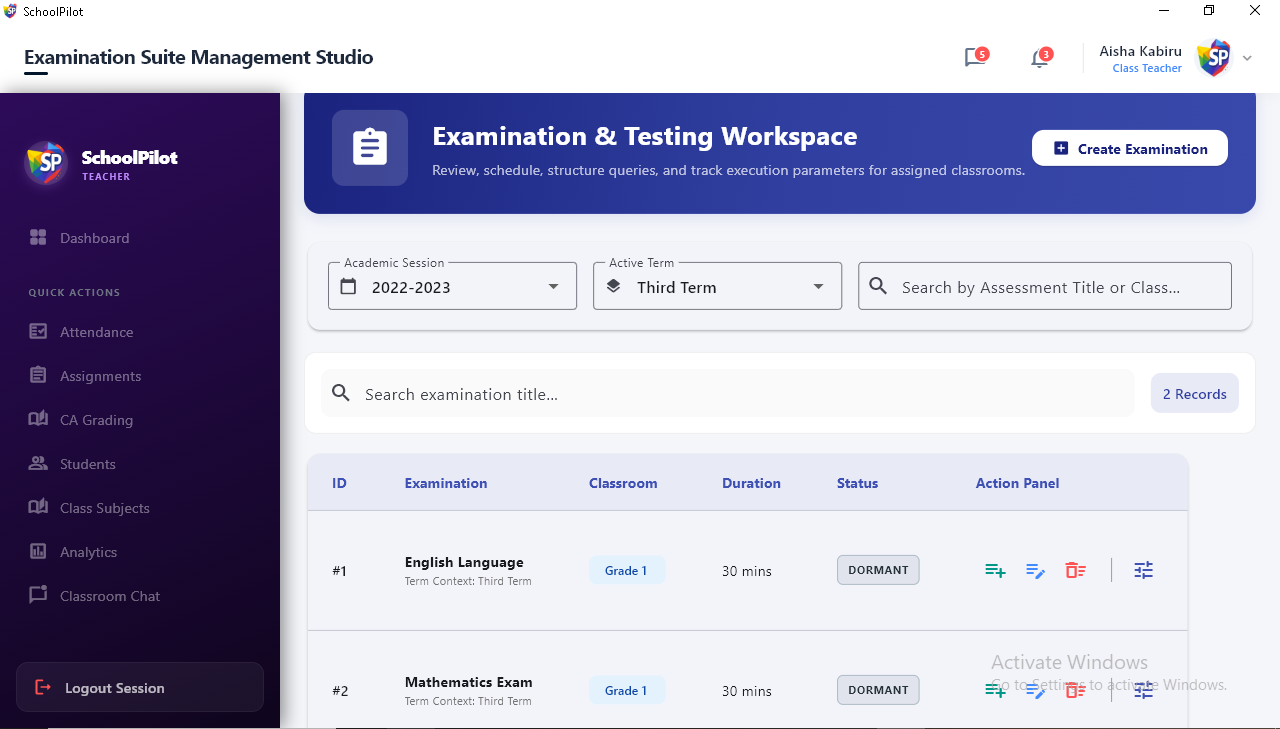The width and height of the screenshot is (1280, 729).
Task: Open settings sliders for Mathematics Exam
Action: [1144, 690]
